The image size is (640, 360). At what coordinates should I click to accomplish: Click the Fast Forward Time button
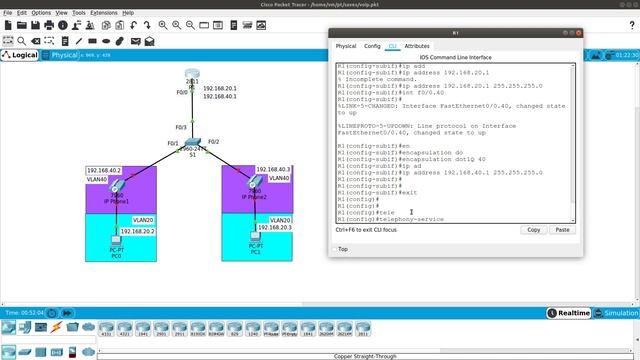point(67,313)
